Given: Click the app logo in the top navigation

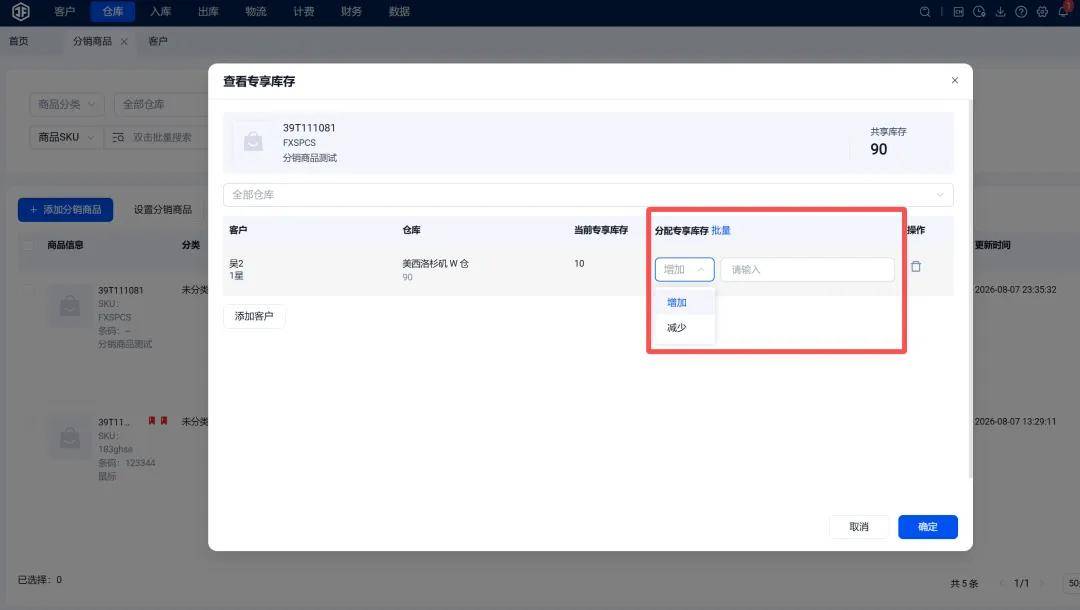Looking at the screenshot, I should coord(21,12).
